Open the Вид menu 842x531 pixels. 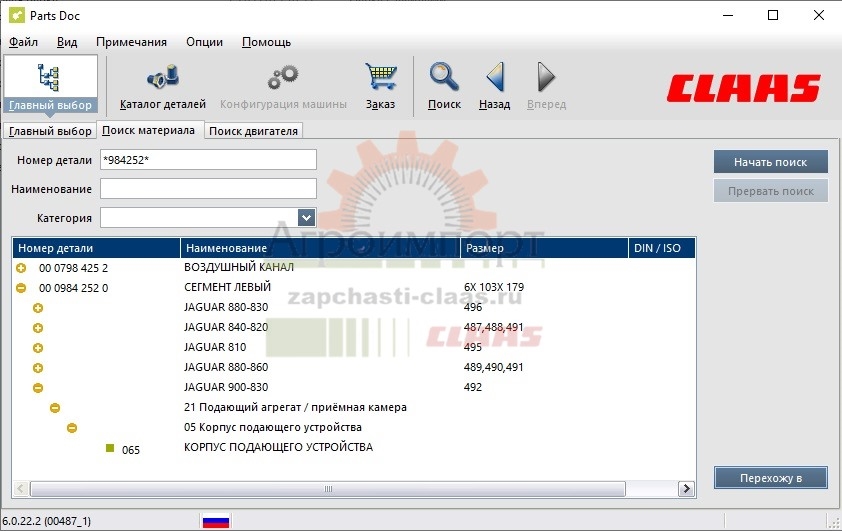coord(67,42)
